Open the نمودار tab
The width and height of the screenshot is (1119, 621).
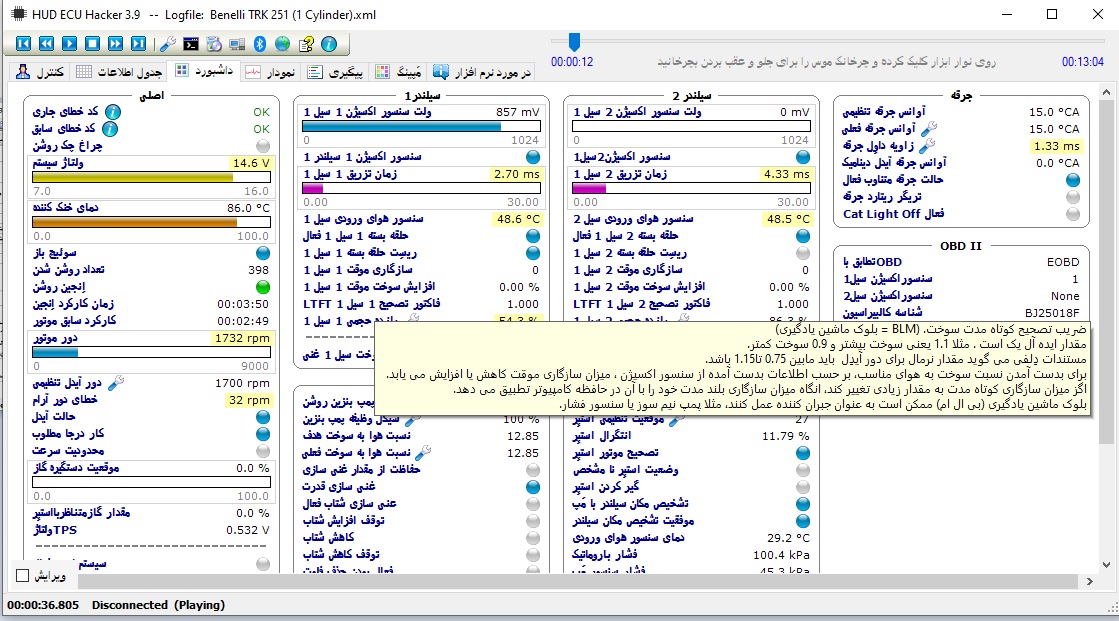271,72
